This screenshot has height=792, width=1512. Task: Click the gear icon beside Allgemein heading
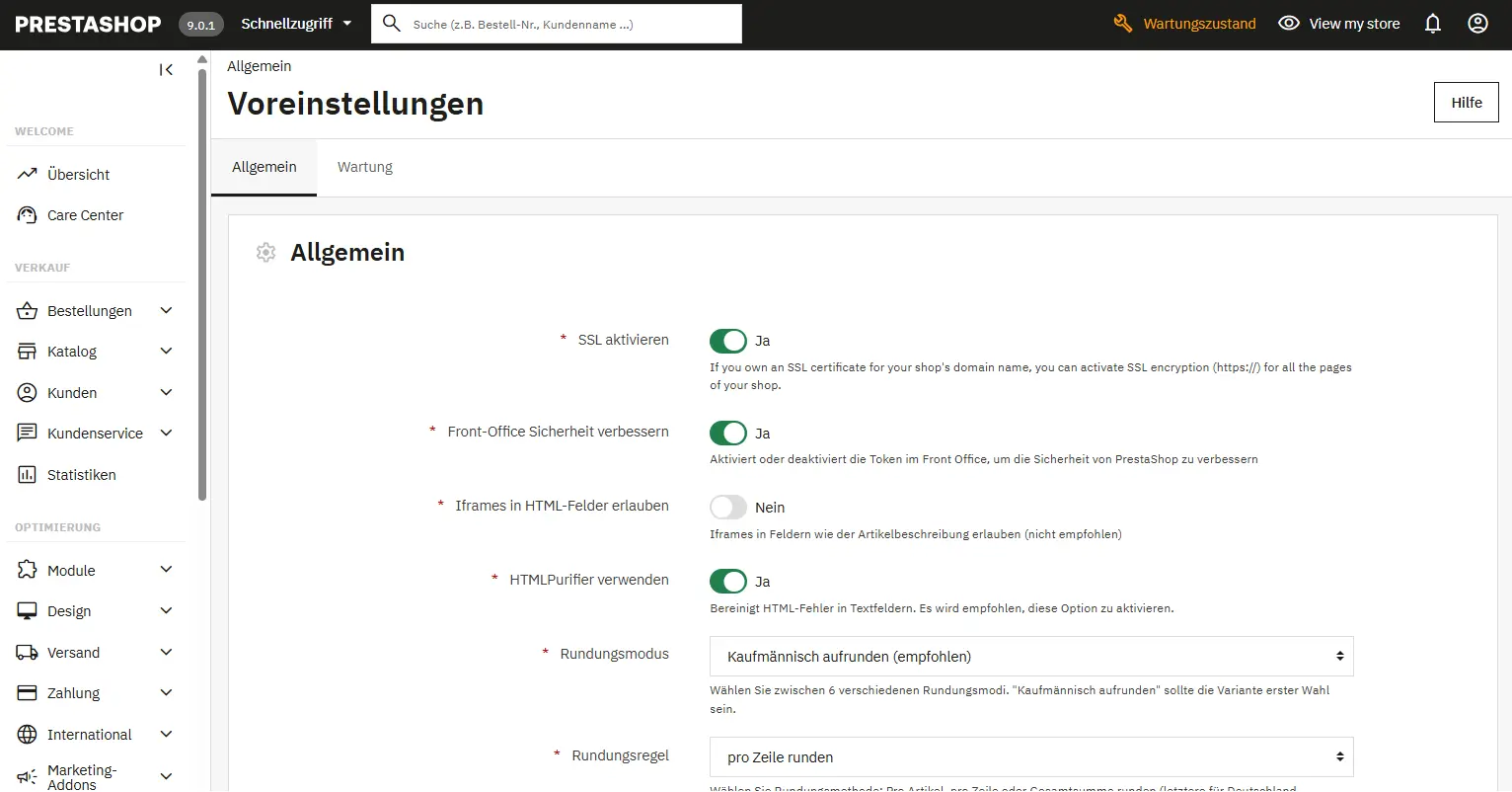pos(265,253)
